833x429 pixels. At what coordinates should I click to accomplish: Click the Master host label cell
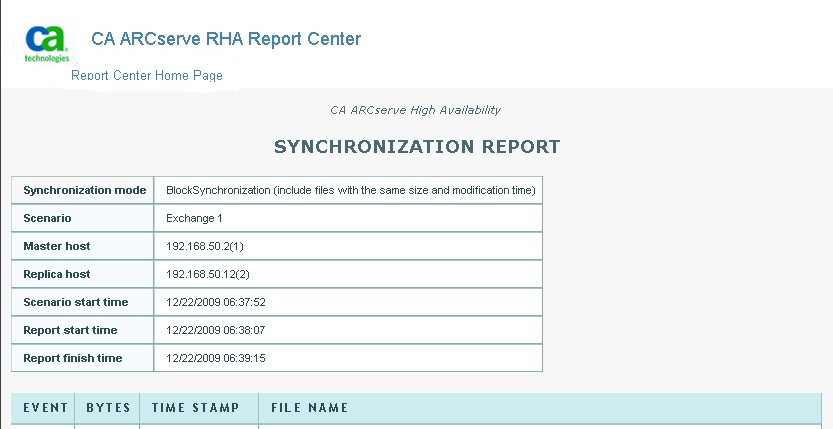57,246
